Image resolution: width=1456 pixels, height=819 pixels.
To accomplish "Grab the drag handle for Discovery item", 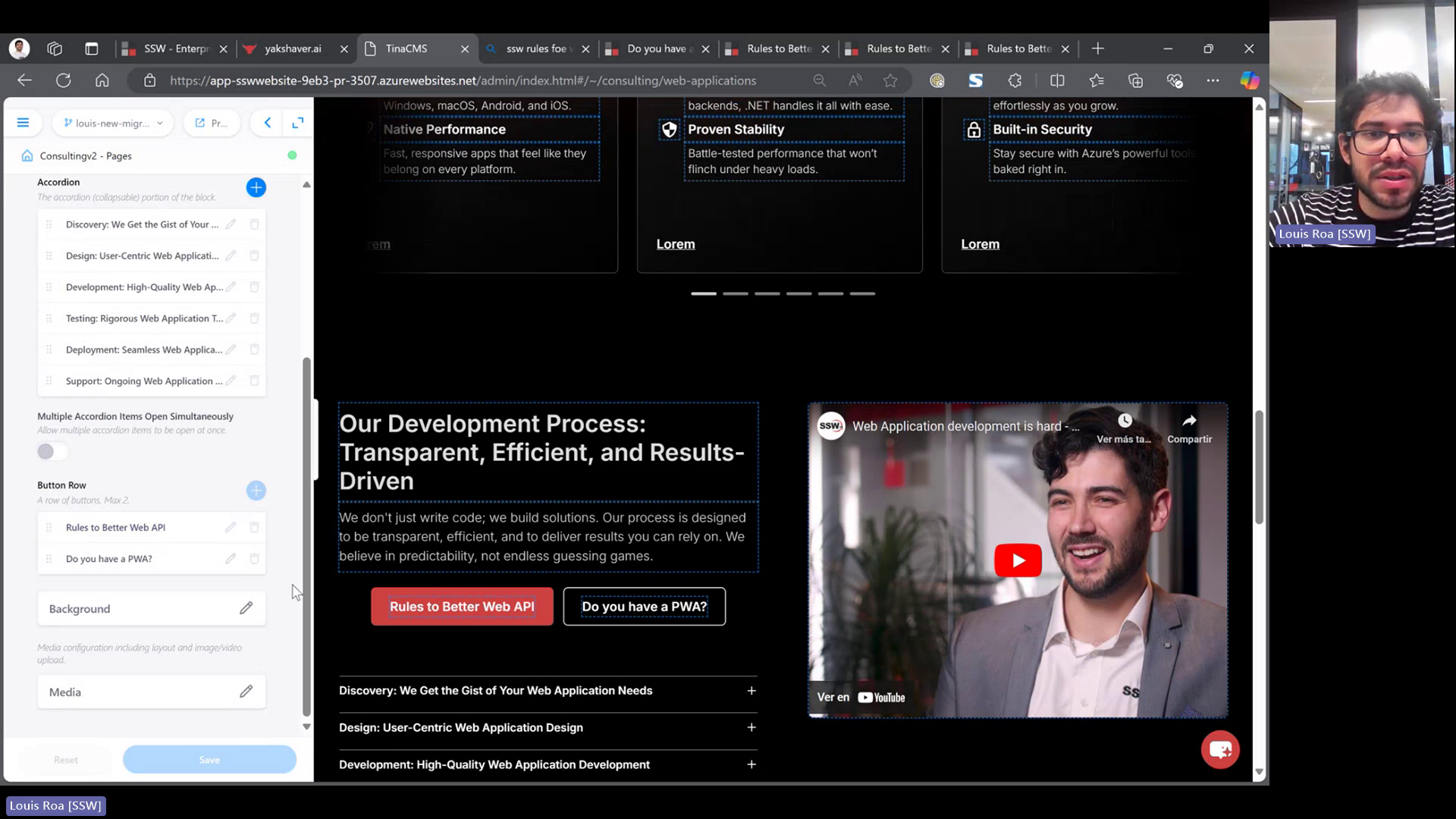I will pos(49,224).
